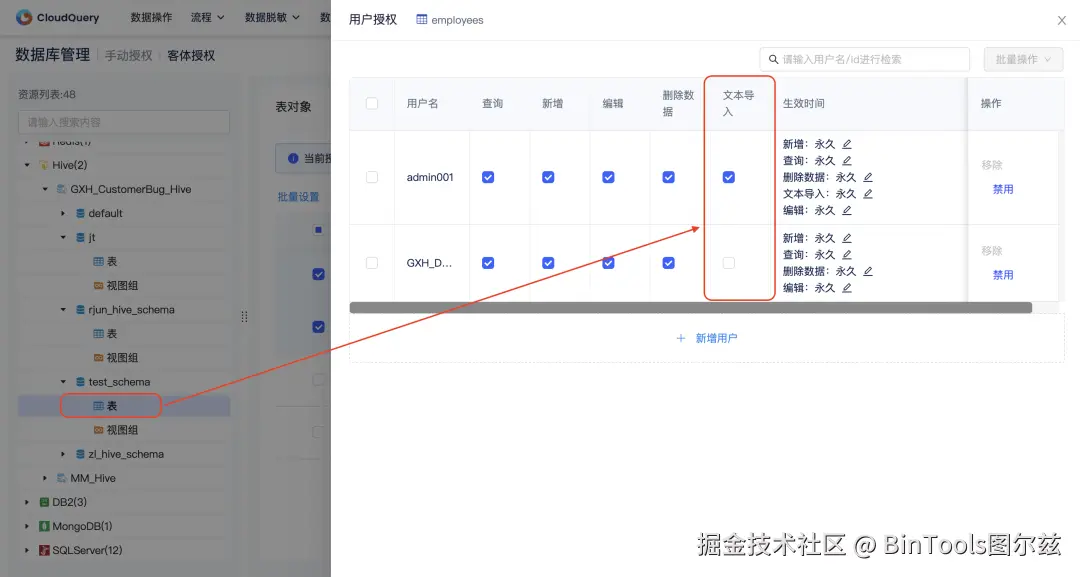Click the rjun_hive_schema database icon
Viewport: 1080px width, 577px height.
[x=81, y=310]
